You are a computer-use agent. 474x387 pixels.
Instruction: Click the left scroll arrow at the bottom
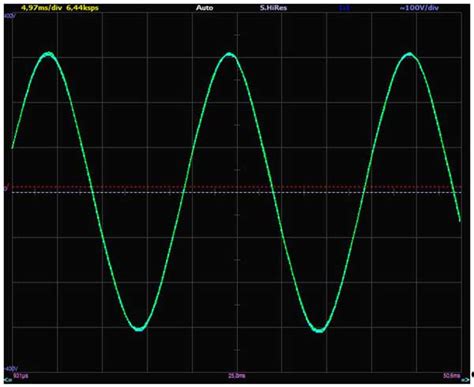pyautogui.click(x=6, y=380)
